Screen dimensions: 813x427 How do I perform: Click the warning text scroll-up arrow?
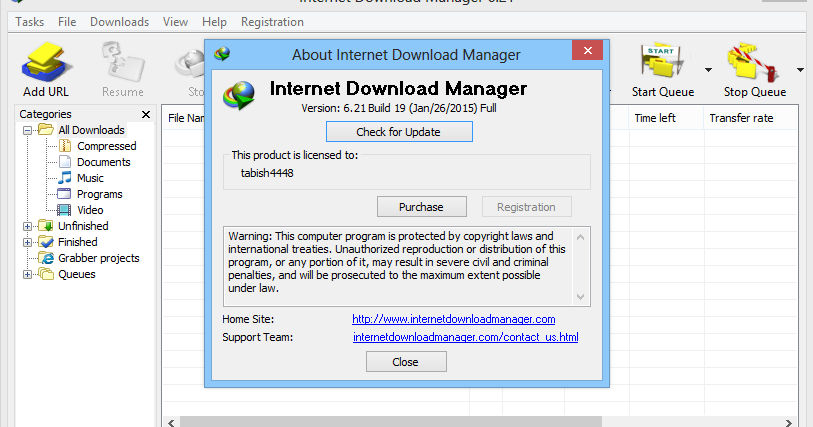(581, 237)
